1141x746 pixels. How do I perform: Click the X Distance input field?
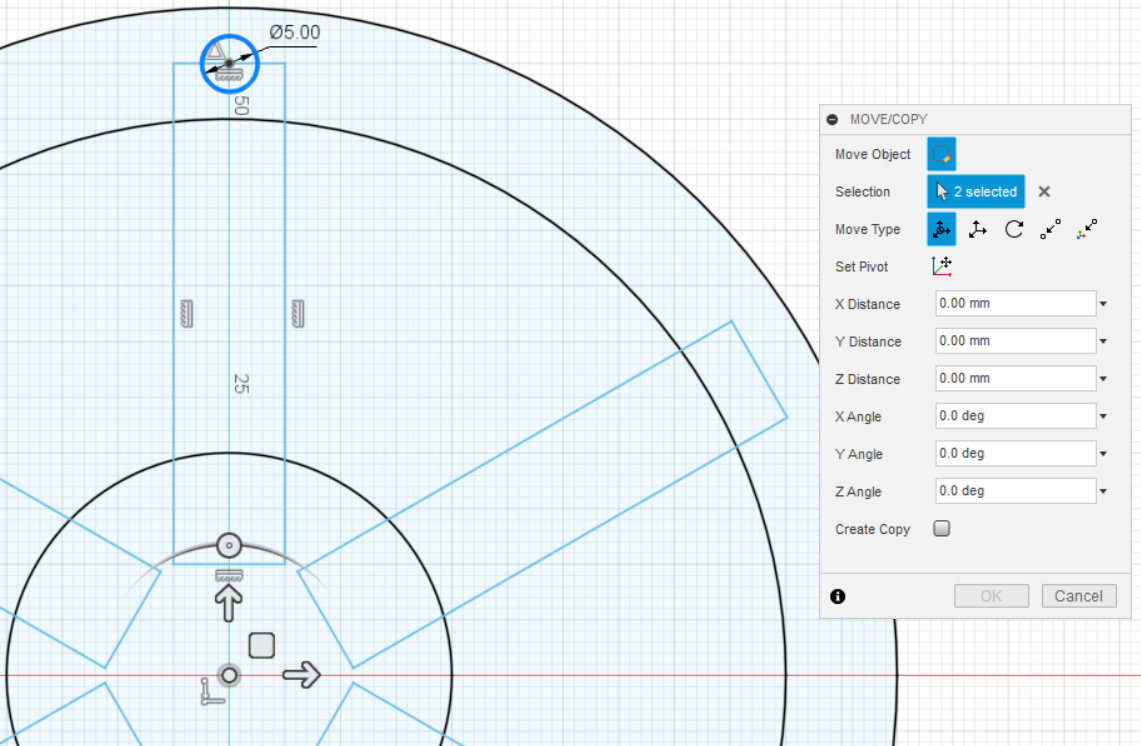pos(1015,303)
